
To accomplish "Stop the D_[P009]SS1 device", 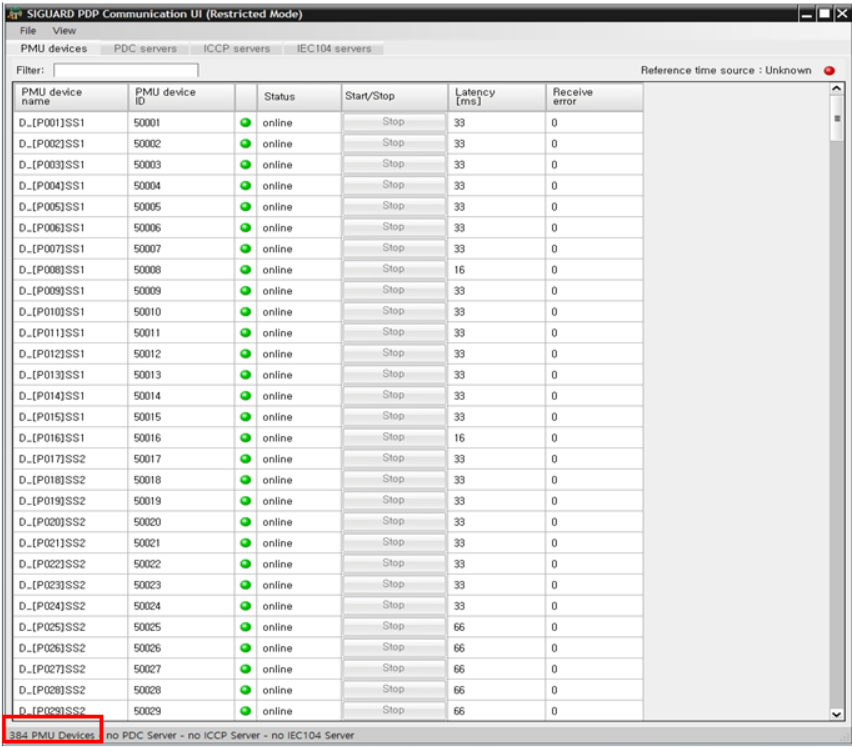I will (393, 290).
